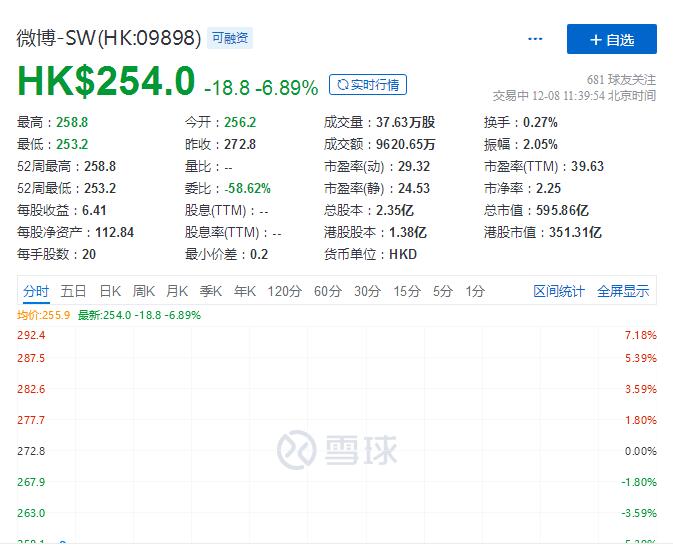Select the 季K chart tab

click(x=211, y=291)
